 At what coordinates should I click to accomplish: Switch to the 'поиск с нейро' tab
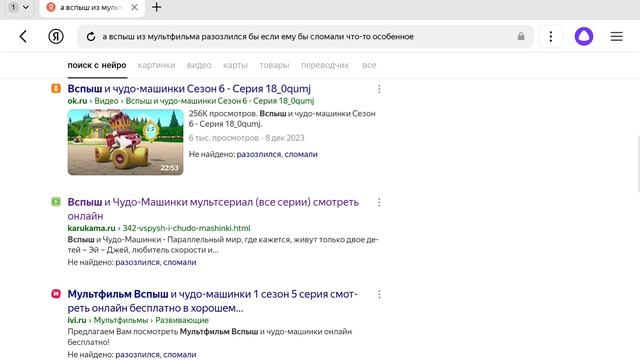click(97, 65)
